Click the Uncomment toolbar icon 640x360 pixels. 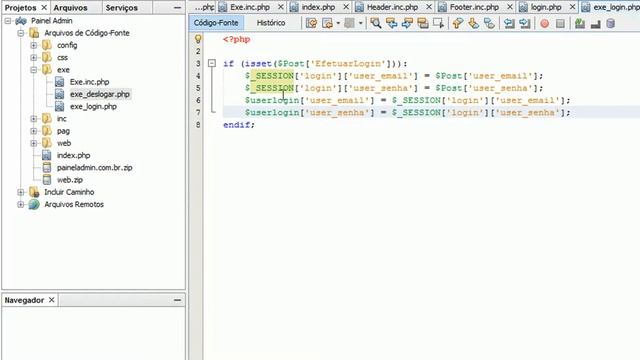pyautogui.click(x=596, y=23)
